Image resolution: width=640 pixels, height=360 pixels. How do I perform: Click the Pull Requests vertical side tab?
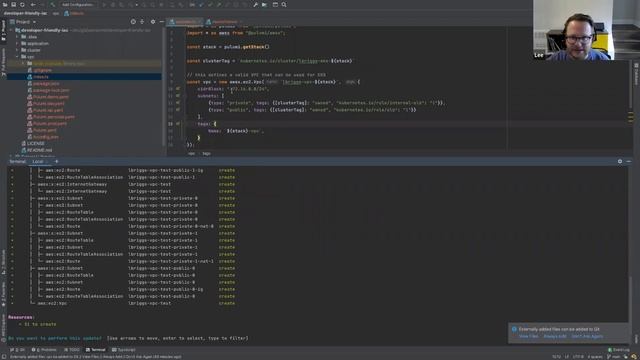tap(3, 62)
